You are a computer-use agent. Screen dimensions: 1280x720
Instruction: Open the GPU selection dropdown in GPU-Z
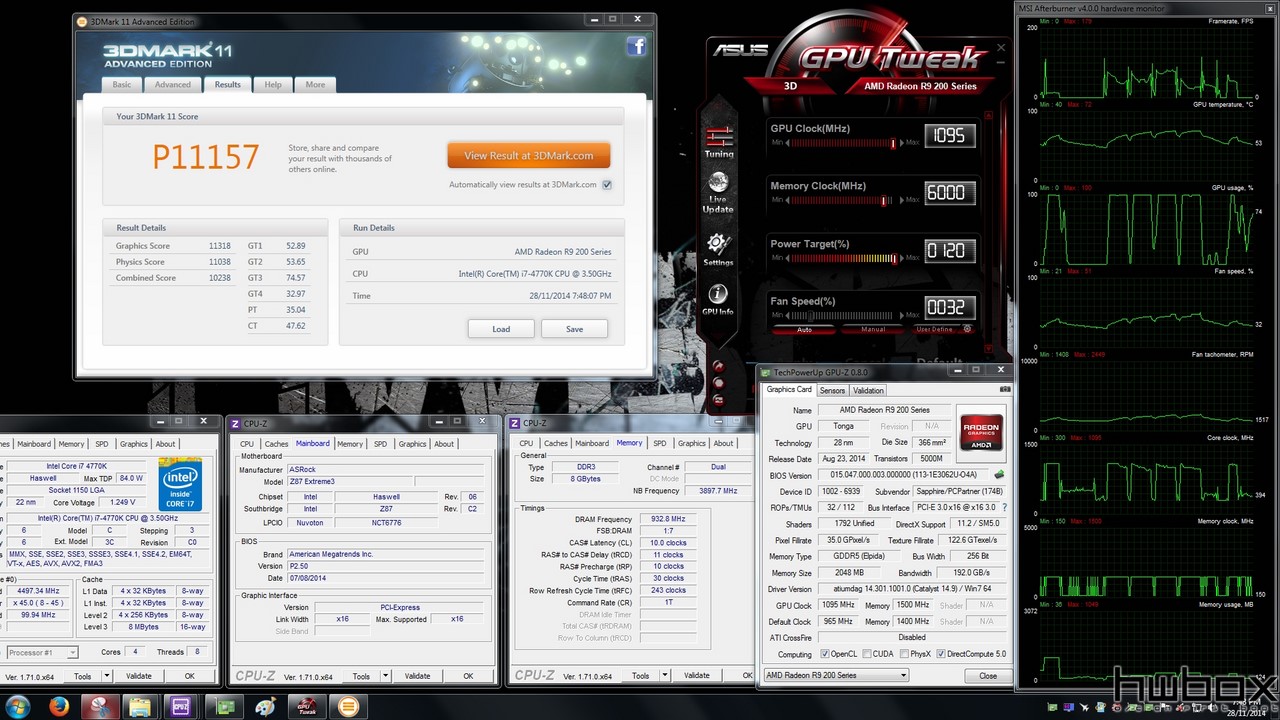point(836,675)
